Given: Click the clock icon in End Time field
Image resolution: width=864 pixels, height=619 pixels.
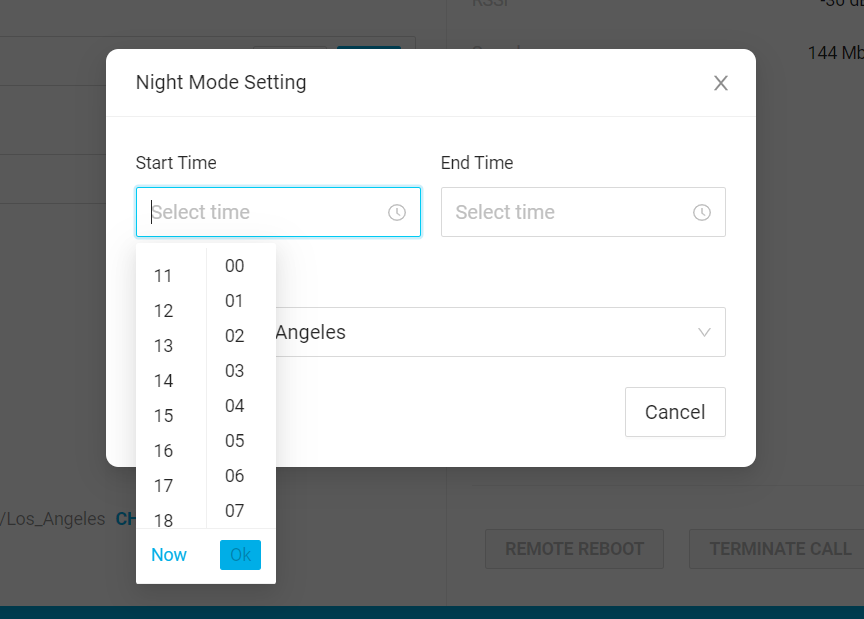Looking at the screenshot, I should 702,212.
